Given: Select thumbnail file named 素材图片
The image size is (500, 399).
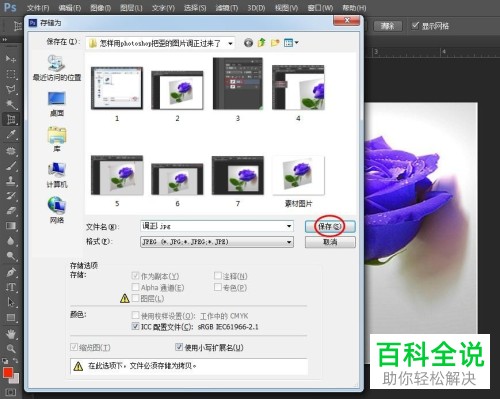Looking at the screenshot, I should [298, 182].
